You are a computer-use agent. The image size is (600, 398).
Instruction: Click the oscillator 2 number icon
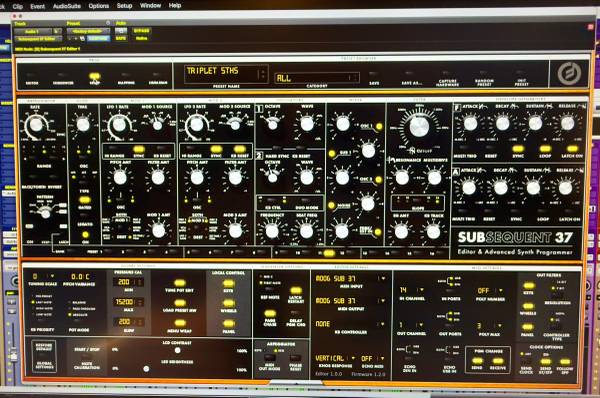pyautogui.click(x=259, y=156)
